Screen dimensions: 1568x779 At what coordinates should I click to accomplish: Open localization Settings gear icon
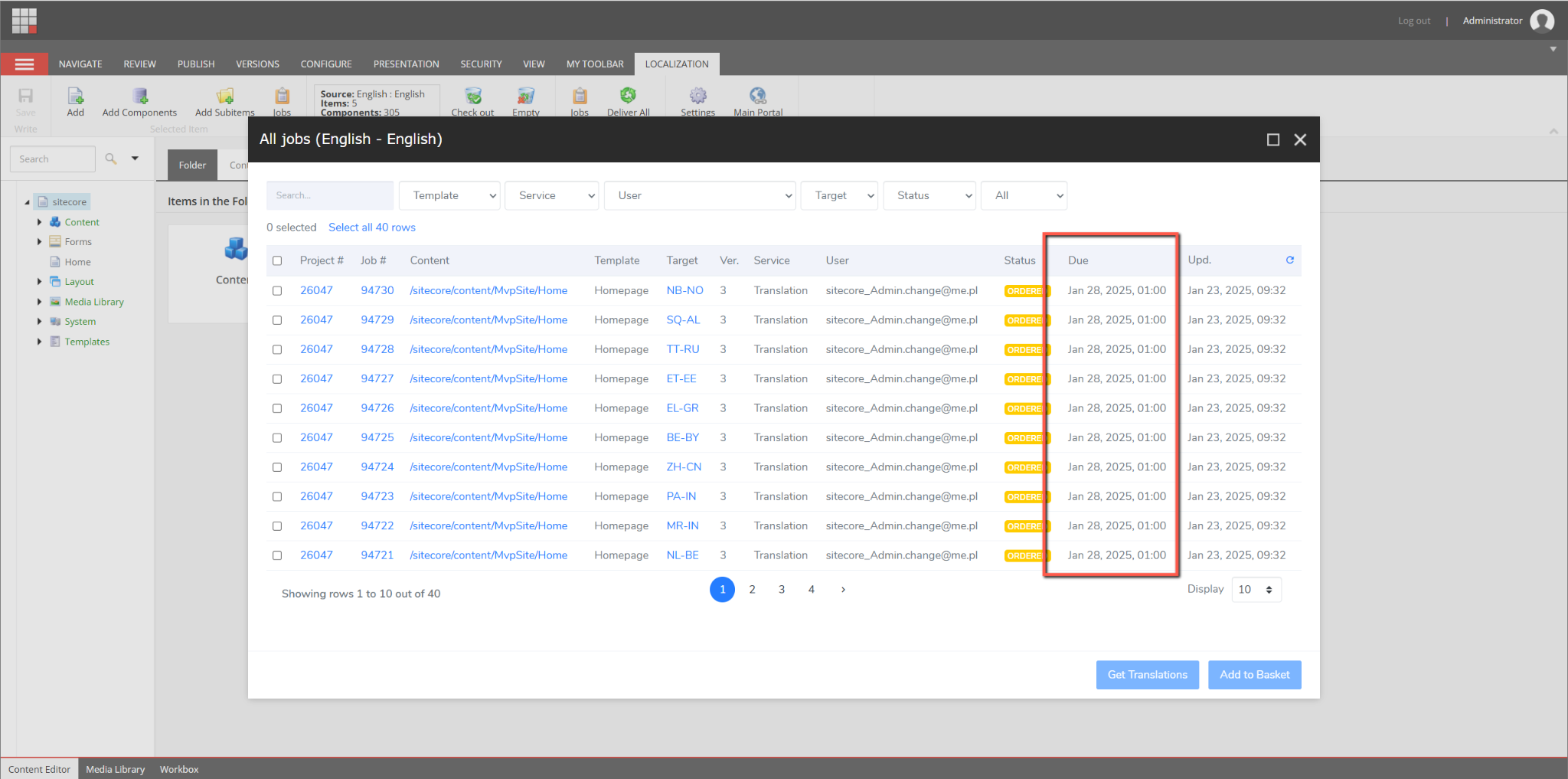[697, 96]
